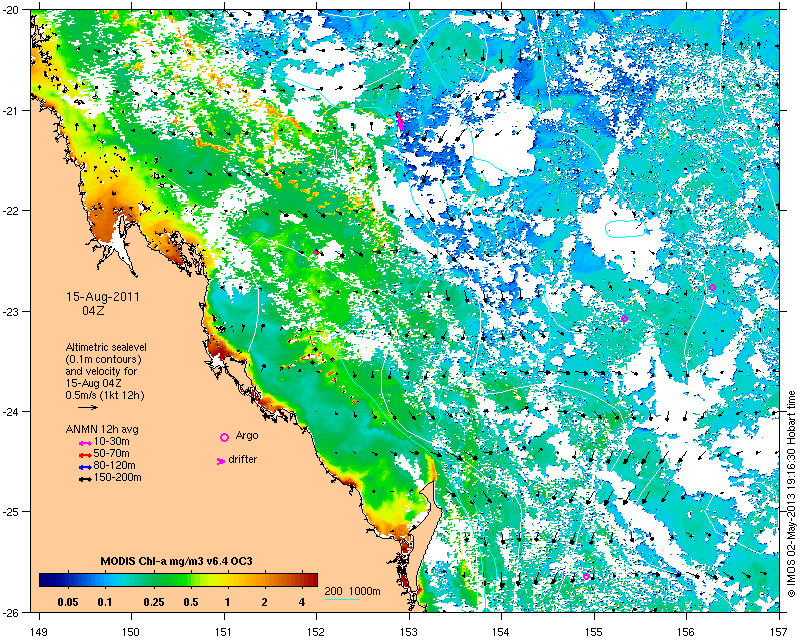This screenshot has width=800, height=640.
Task: Click the 'ANMN 12h avg' heading
Action: (x=102, y=429)
